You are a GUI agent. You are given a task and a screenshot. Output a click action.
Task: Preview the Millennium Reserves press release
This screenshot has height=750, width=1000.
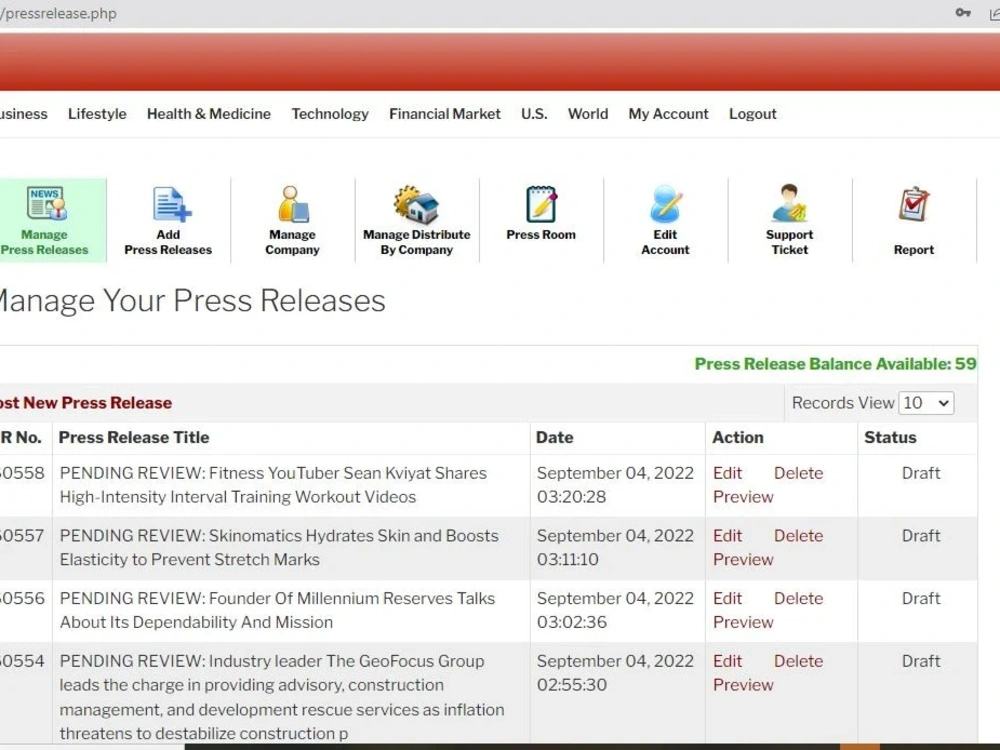click(x=743, y=622)
